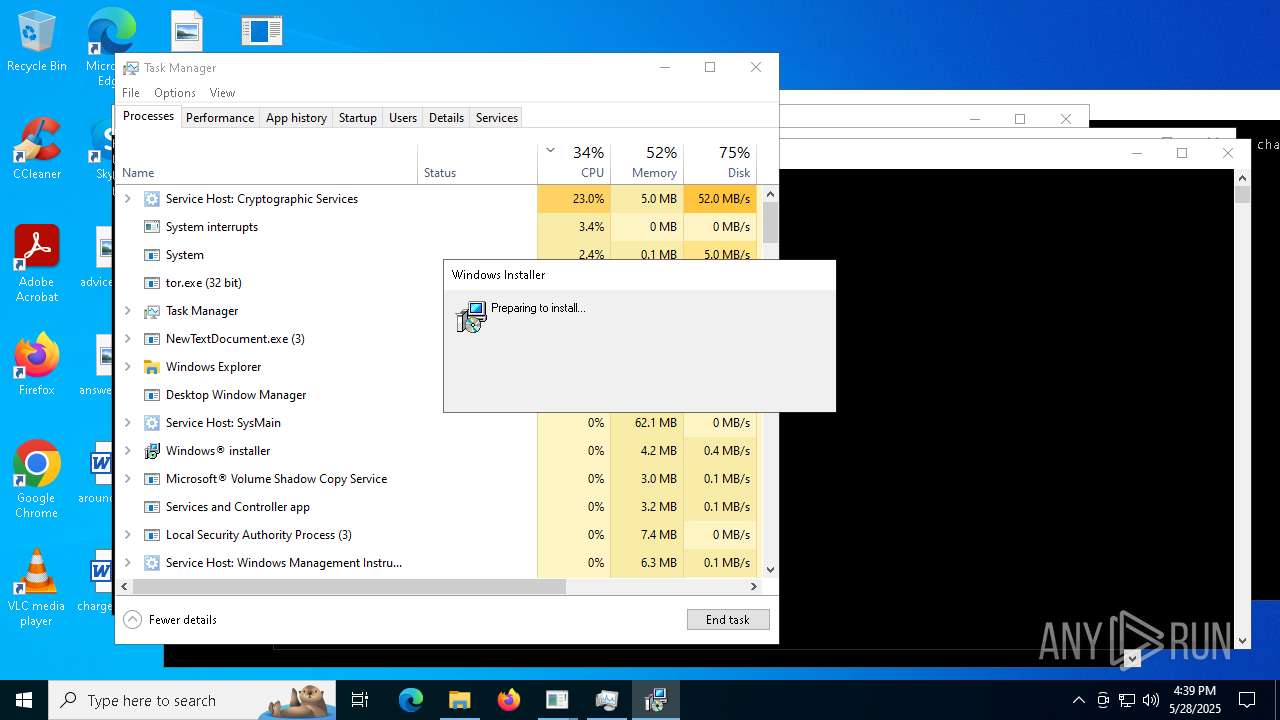Expand Service Host: Cryptographic Services group

coord(127,199)
